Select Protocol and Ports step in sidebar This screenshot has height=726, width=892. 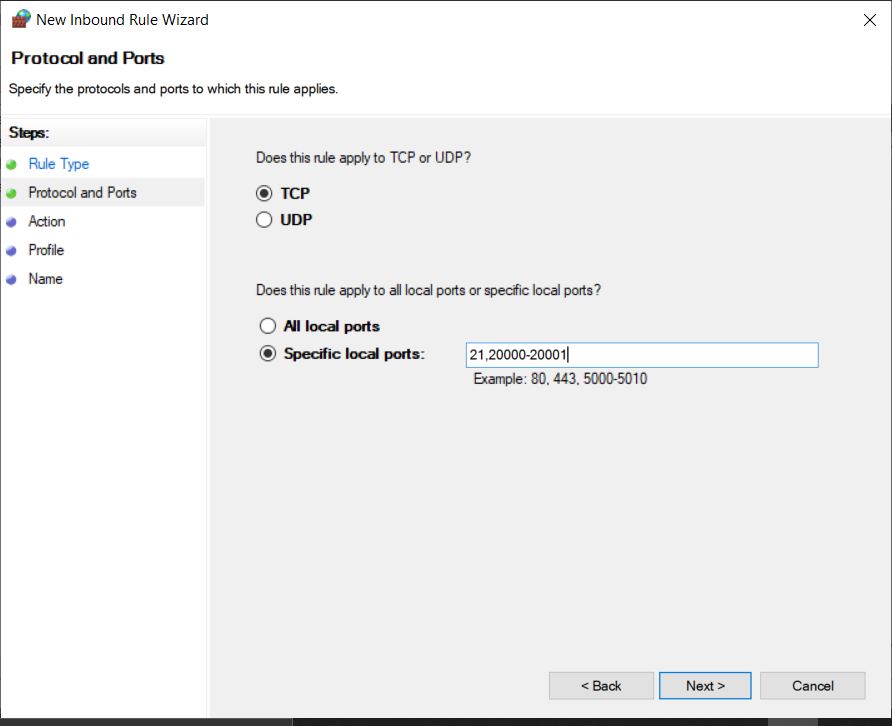point(82,193)
